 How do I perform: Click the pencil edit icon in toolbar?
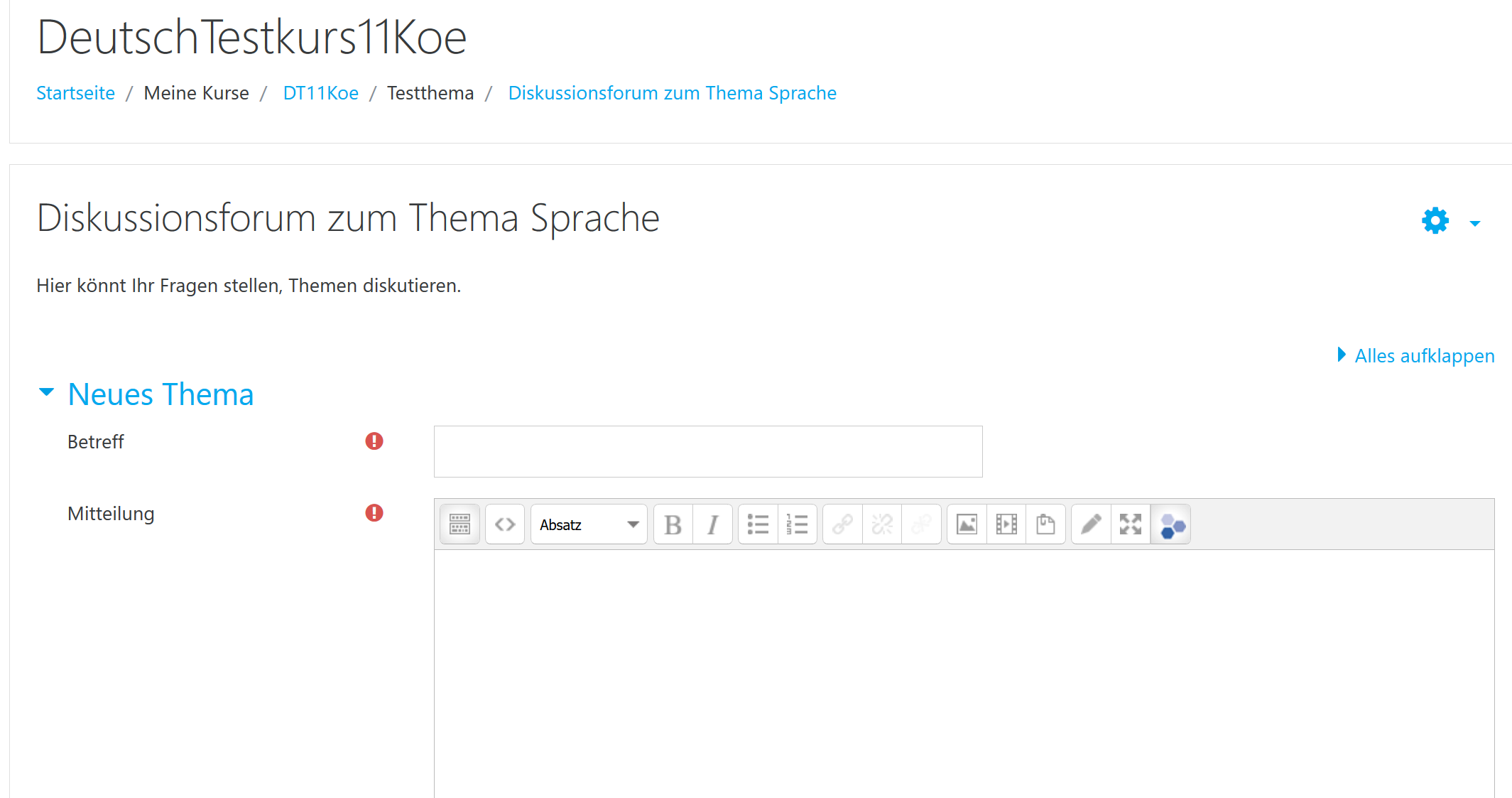click(1091, 524)
